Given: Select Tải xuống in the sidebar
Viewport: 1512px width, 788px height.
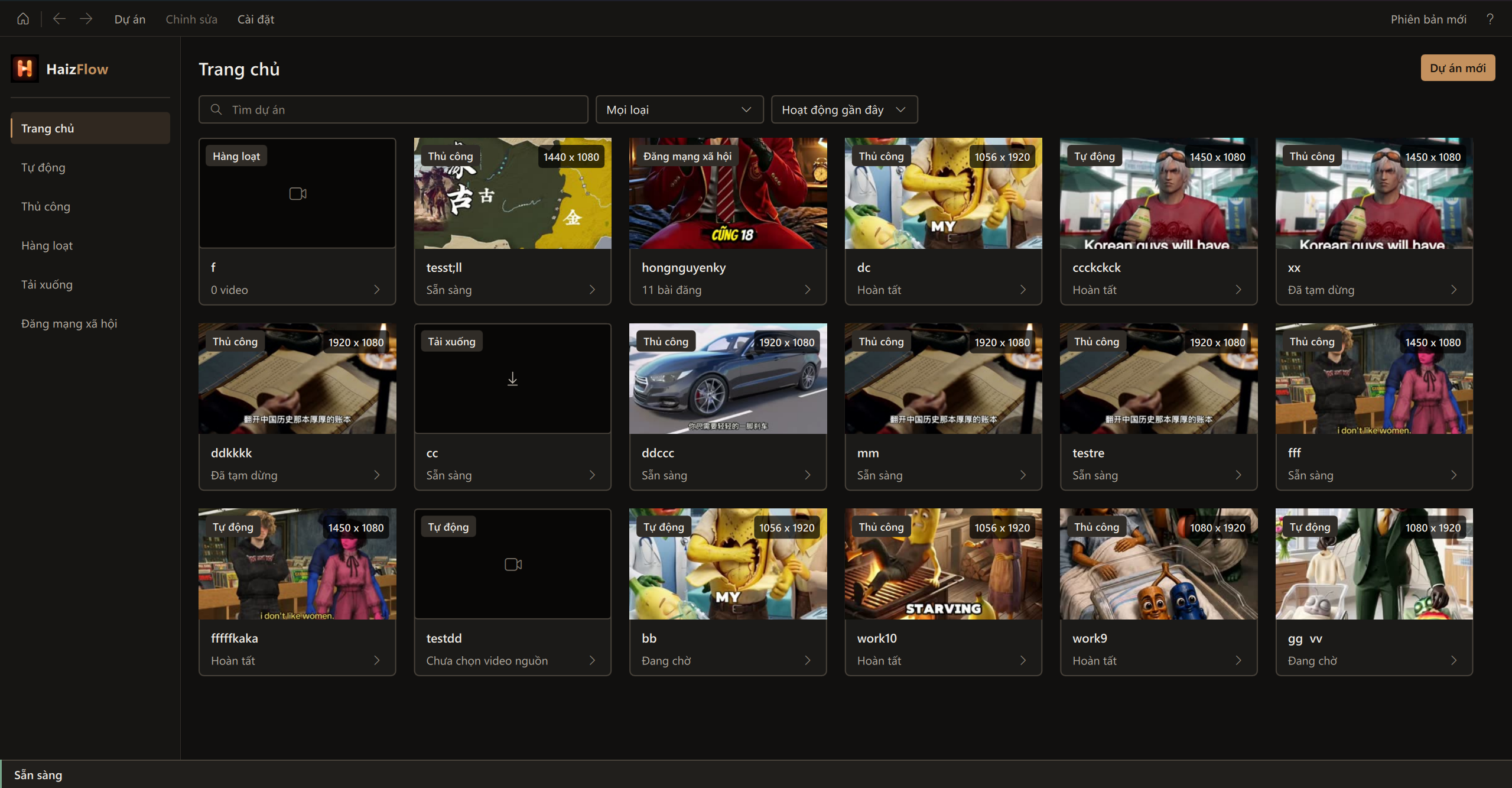Looking at the screenshot, I should [90, 284].
